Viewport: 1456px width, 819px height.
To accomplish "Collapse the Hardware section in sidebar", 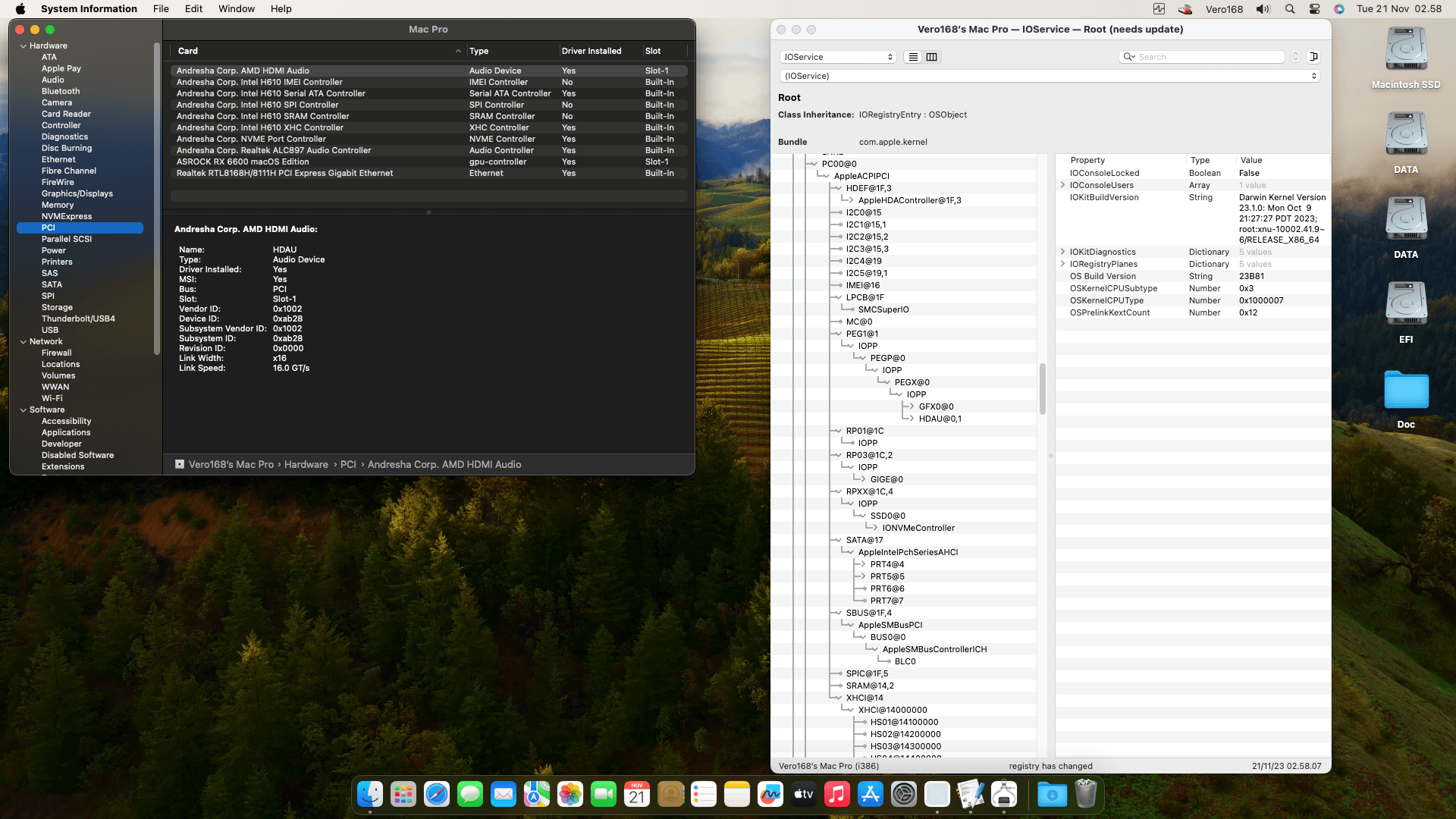I will tap(24, 46).
